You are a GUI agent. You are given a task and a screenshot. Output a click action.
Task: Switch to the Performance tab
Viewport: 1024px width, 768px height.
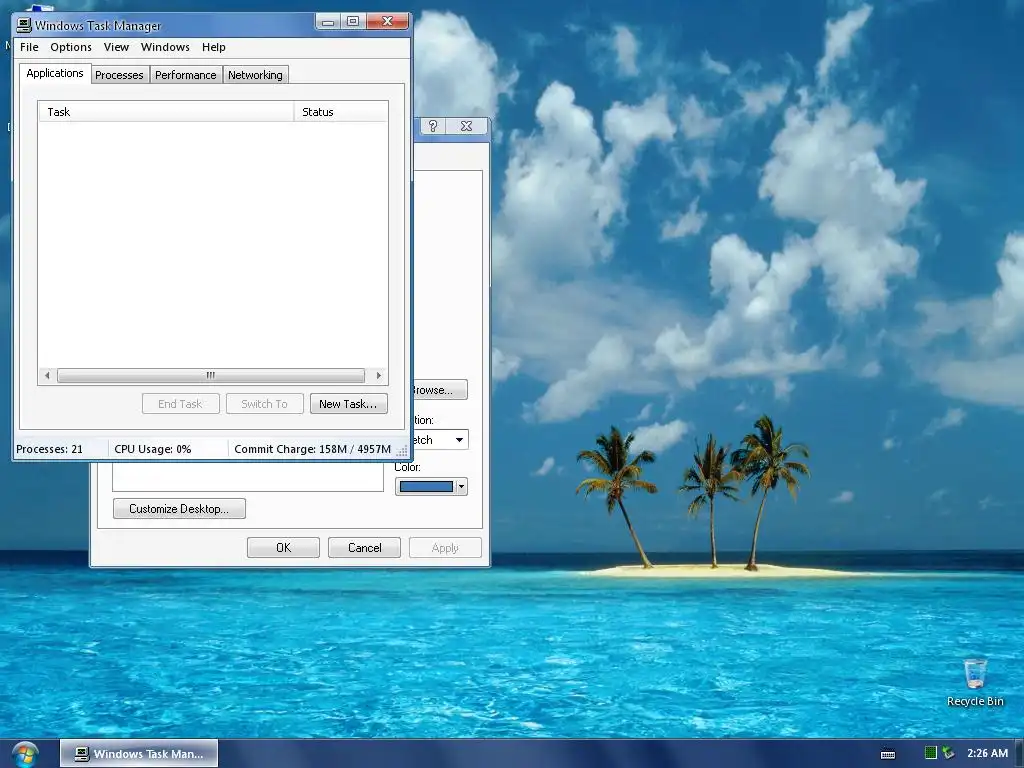coord(185,75)
